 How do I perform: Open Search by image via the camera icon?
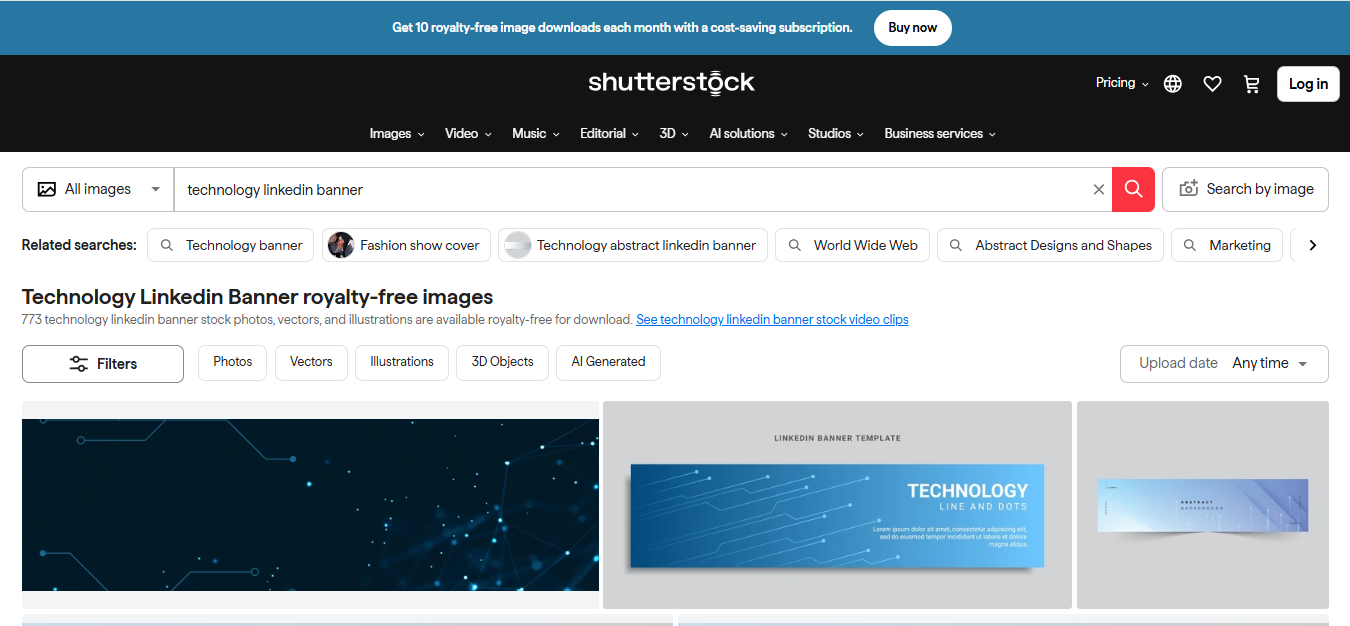pos(1189,188)
